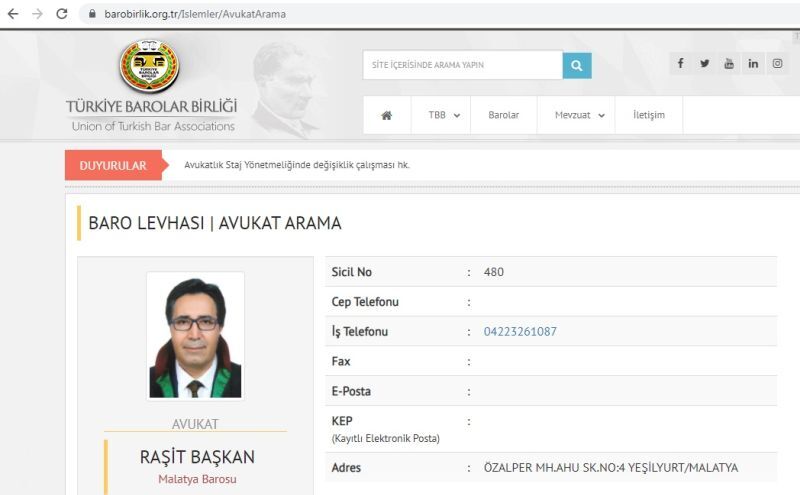Open the Instagram social icon
The height and width of the screenshot is (495, 800).
click(777, 63)
